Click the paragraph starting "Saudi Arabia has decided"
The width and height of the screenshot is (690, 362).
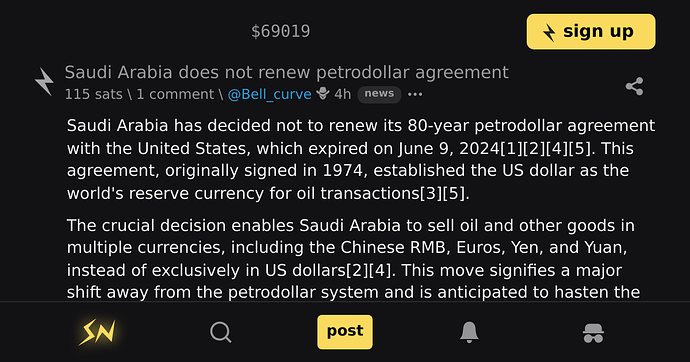click(361, 159)
